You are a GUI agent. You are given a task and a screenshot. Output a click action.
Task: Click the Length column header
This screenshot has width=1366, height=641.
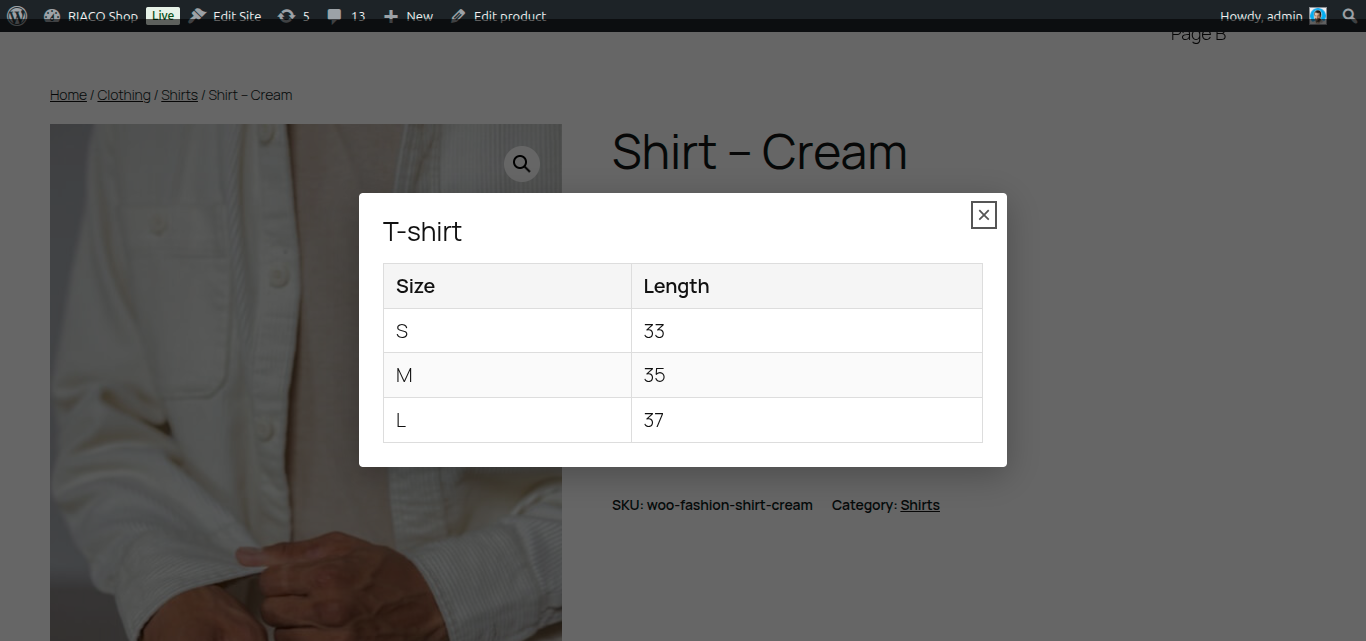pyautogui.click(x=807, y=286)
